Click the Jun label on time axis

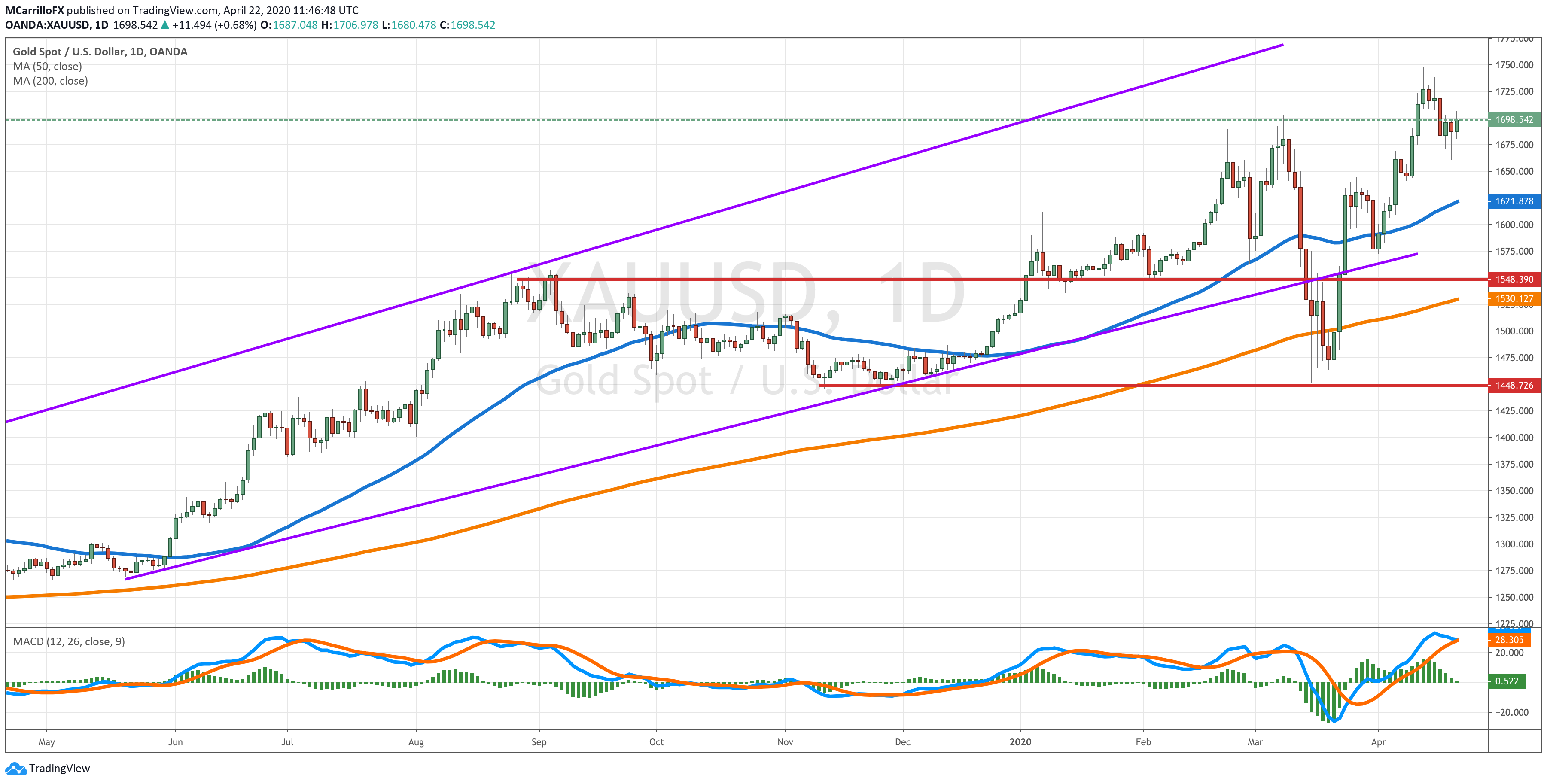click(175, 742)
